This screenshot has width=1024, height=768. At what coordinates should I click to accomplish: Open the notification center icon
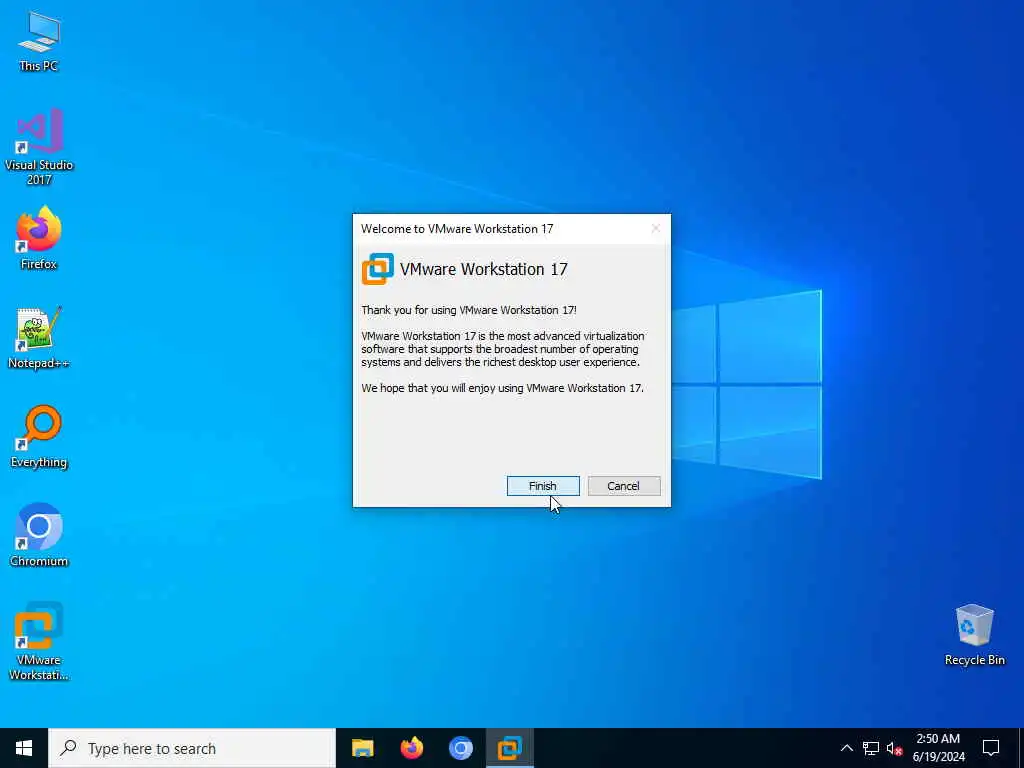pyautogui.click(x=991, y=748)
